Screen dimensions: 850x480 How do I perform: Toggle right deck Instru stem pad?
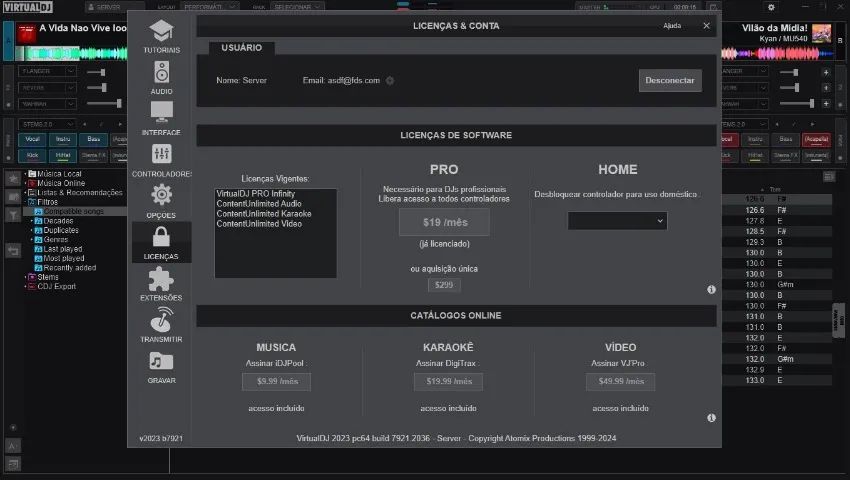755,139
